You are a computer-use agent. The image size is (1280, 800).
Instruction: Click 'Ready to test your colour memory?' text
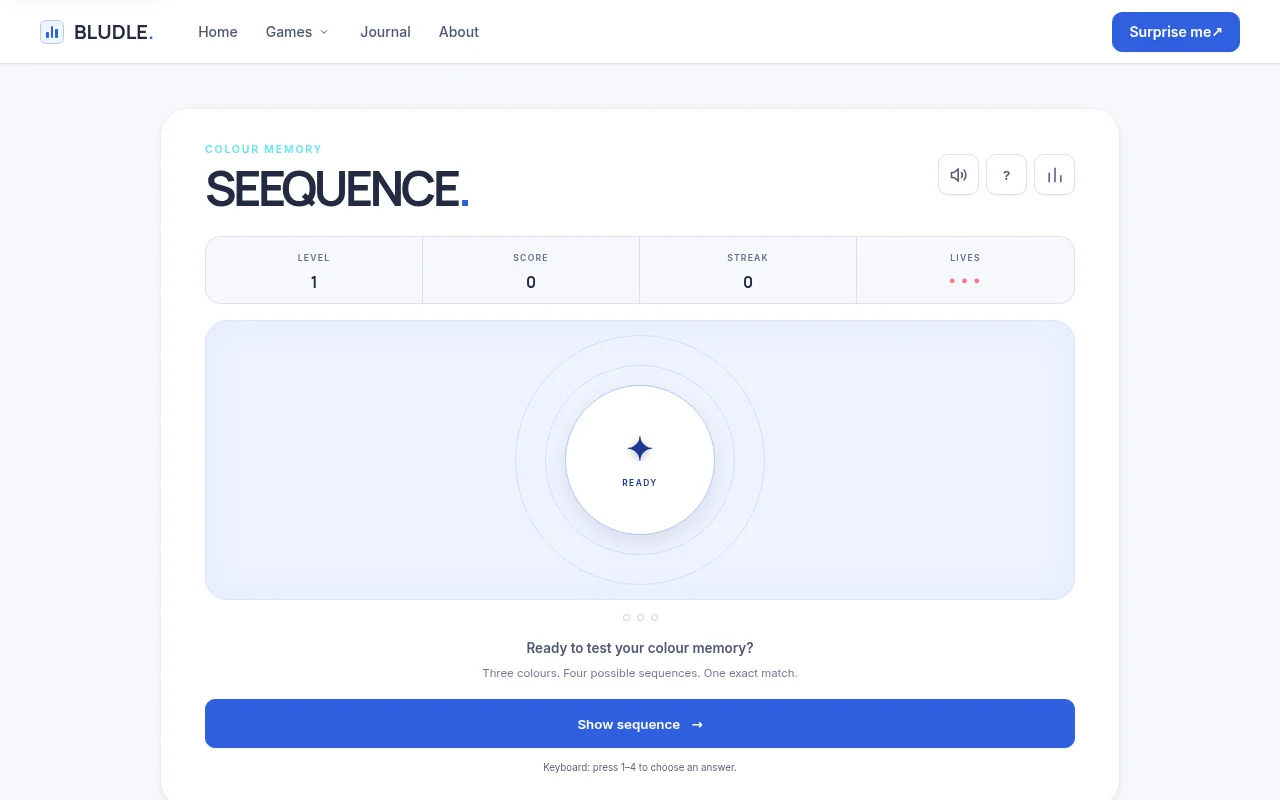[x=640, y=648]
